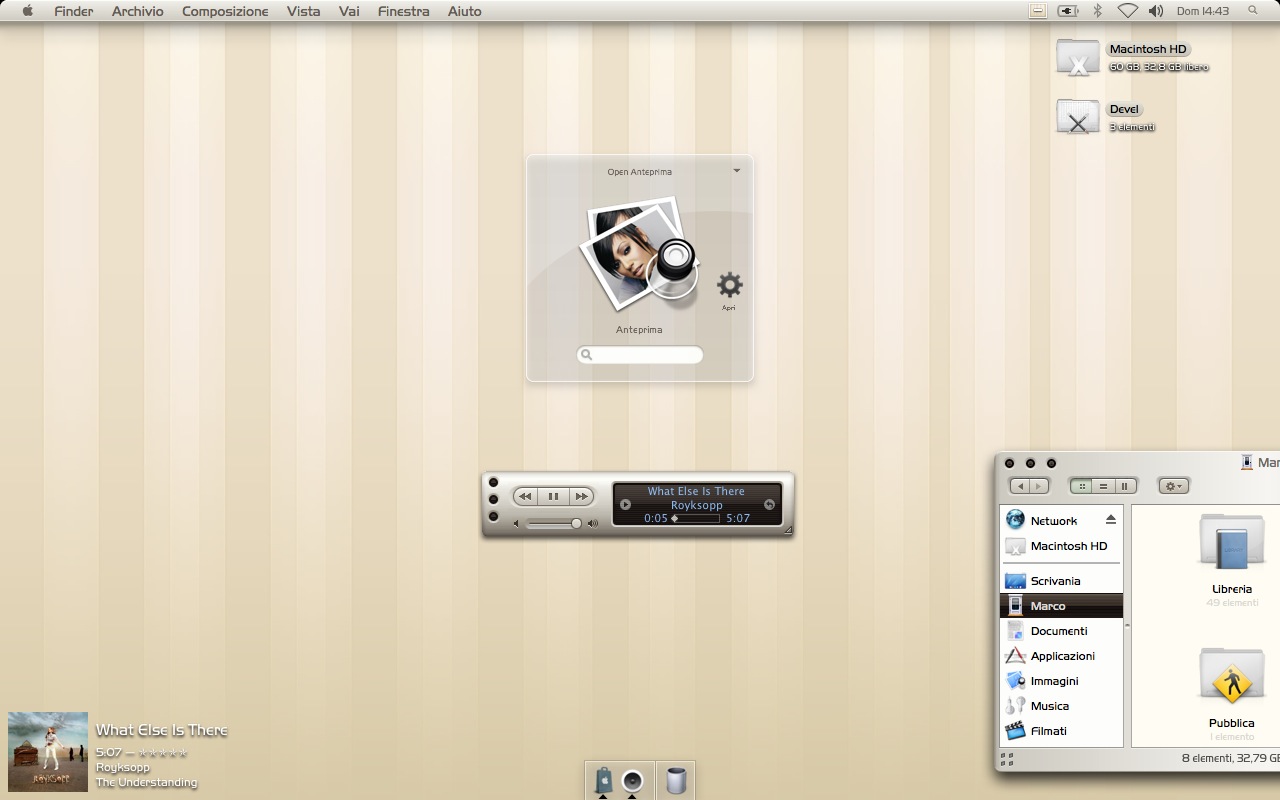Open the Aiuto menu
Viewport: 1280px width, 800px height.
click(x=464, y=11)
